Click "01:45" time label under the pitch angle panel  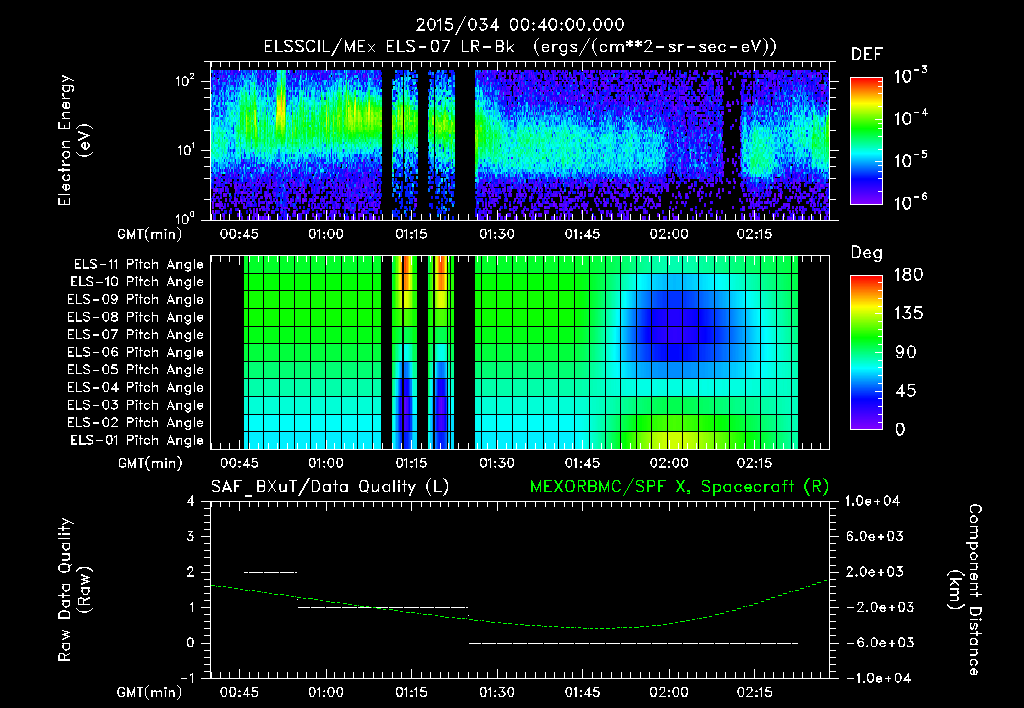[582, 463]
